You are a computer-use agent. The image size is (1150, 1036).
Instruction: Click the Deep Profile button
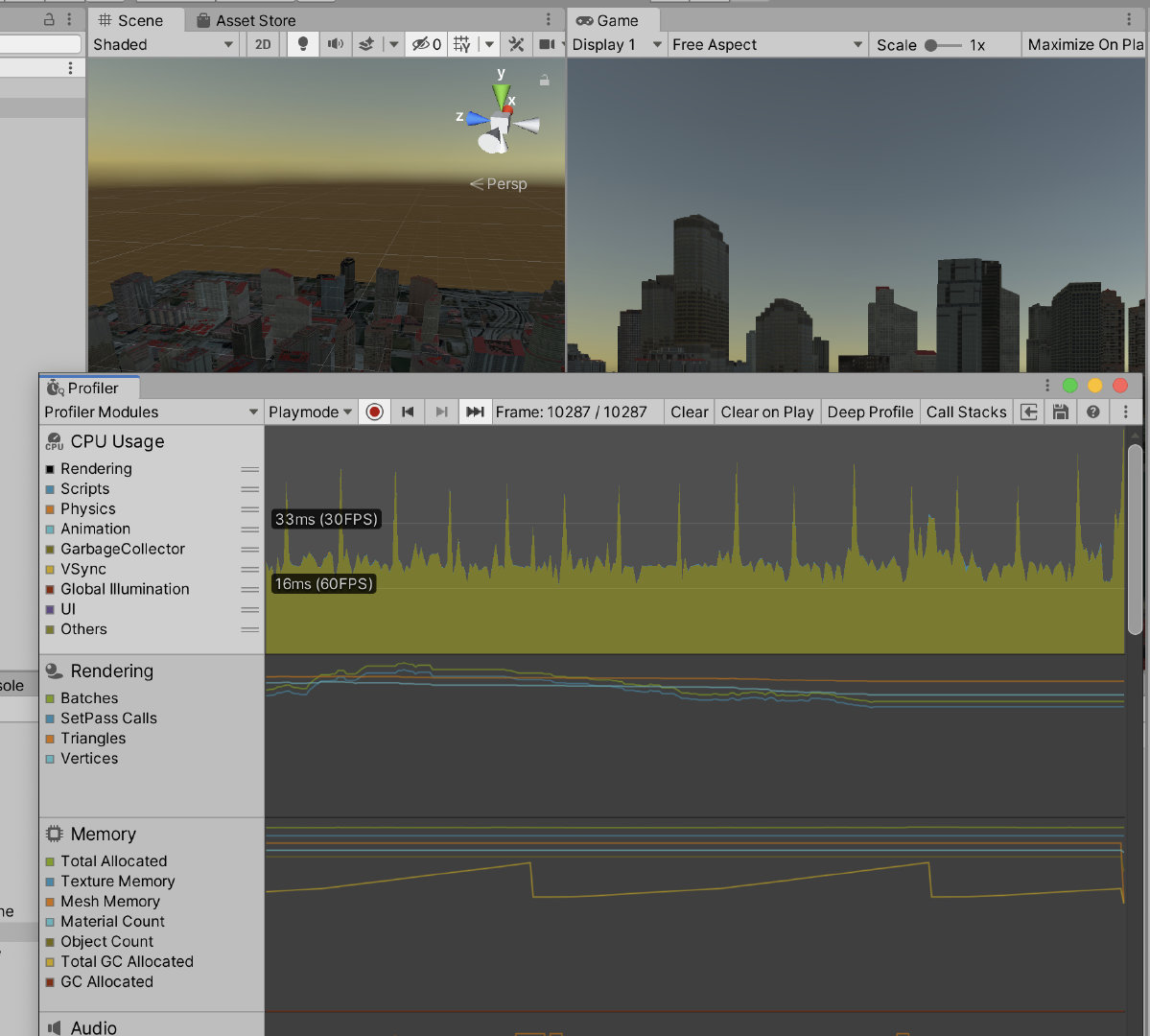pos(870,412)
